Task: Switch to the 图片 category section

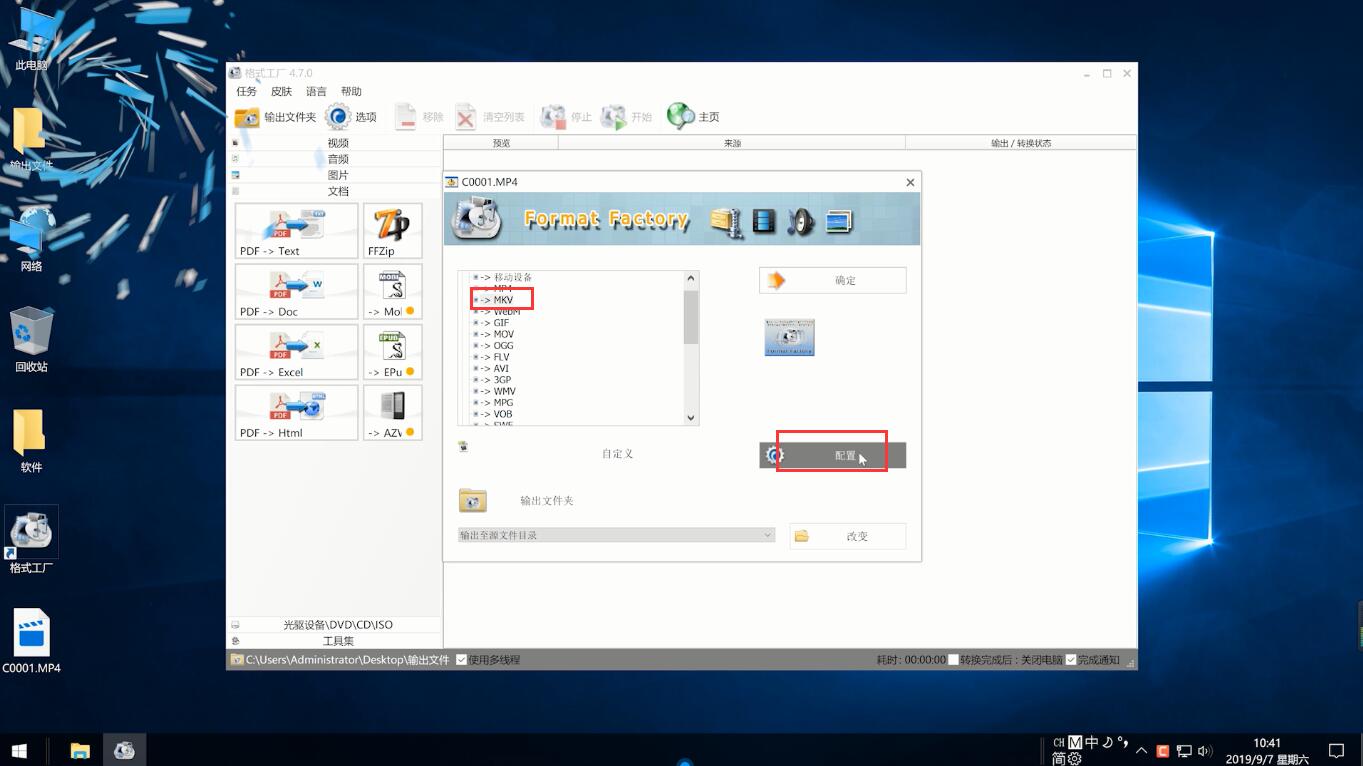Action: (x=336, y=175)
